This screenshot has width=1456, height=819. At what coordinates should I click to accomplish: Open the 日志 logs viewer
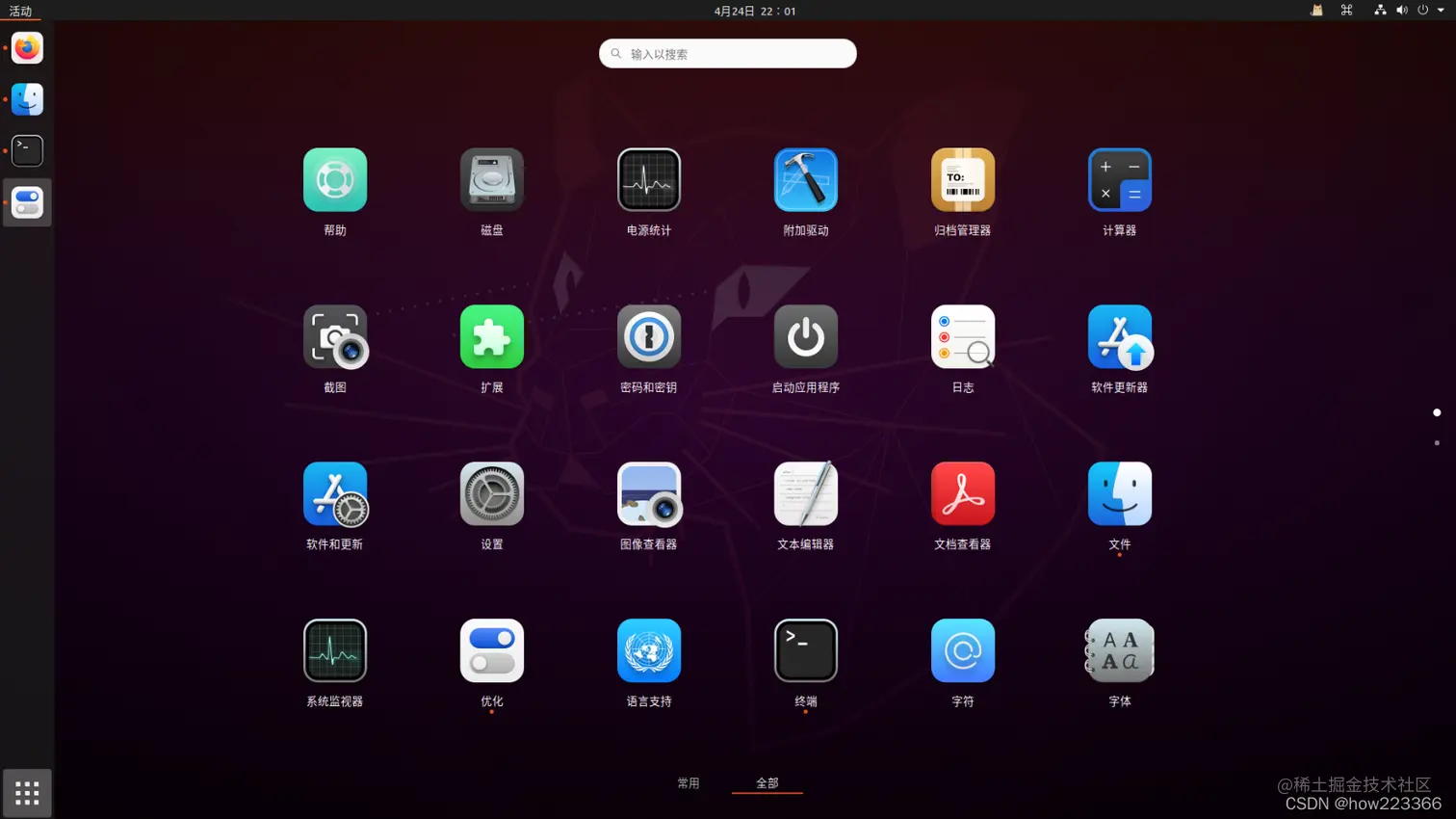tap(963, 337)
